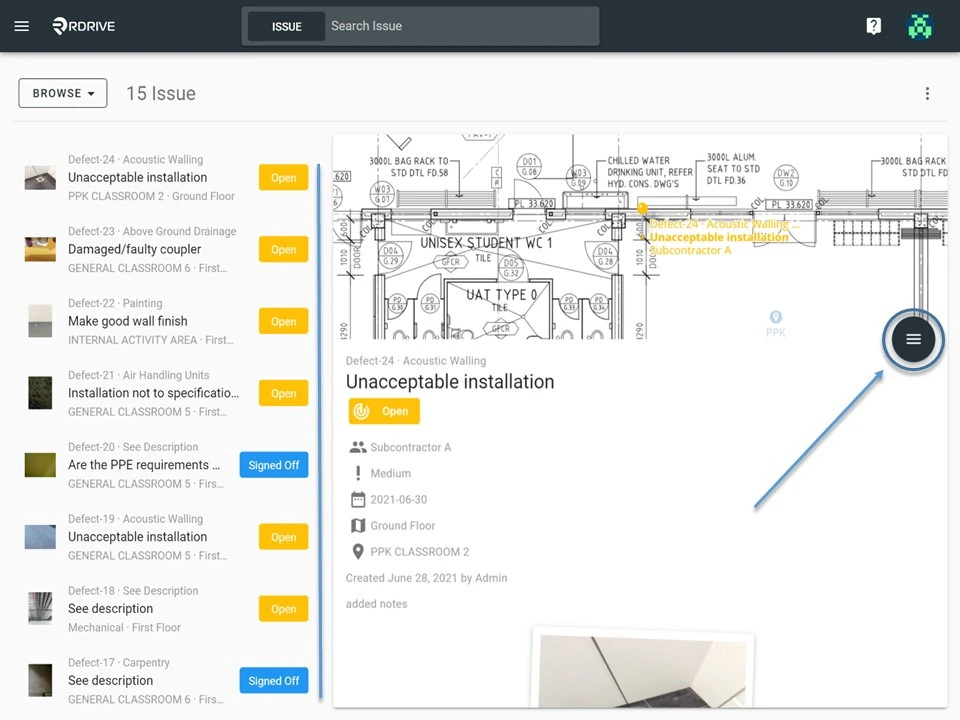Screen dimensions: 960x720
Task: Open the Defect-17 thumbnail image
Action: coord(40,681)
